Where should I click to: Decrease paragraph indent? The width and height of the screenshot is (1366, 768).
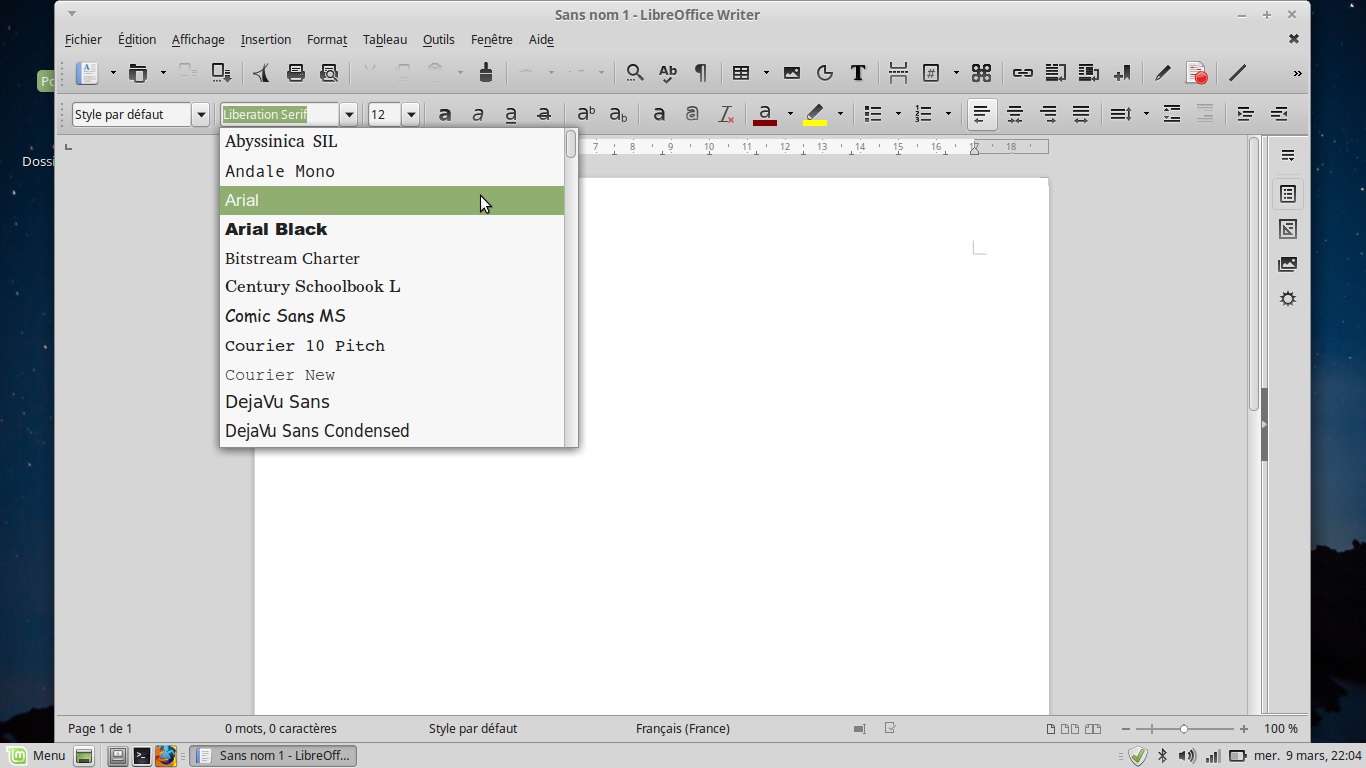point(1278,114)
